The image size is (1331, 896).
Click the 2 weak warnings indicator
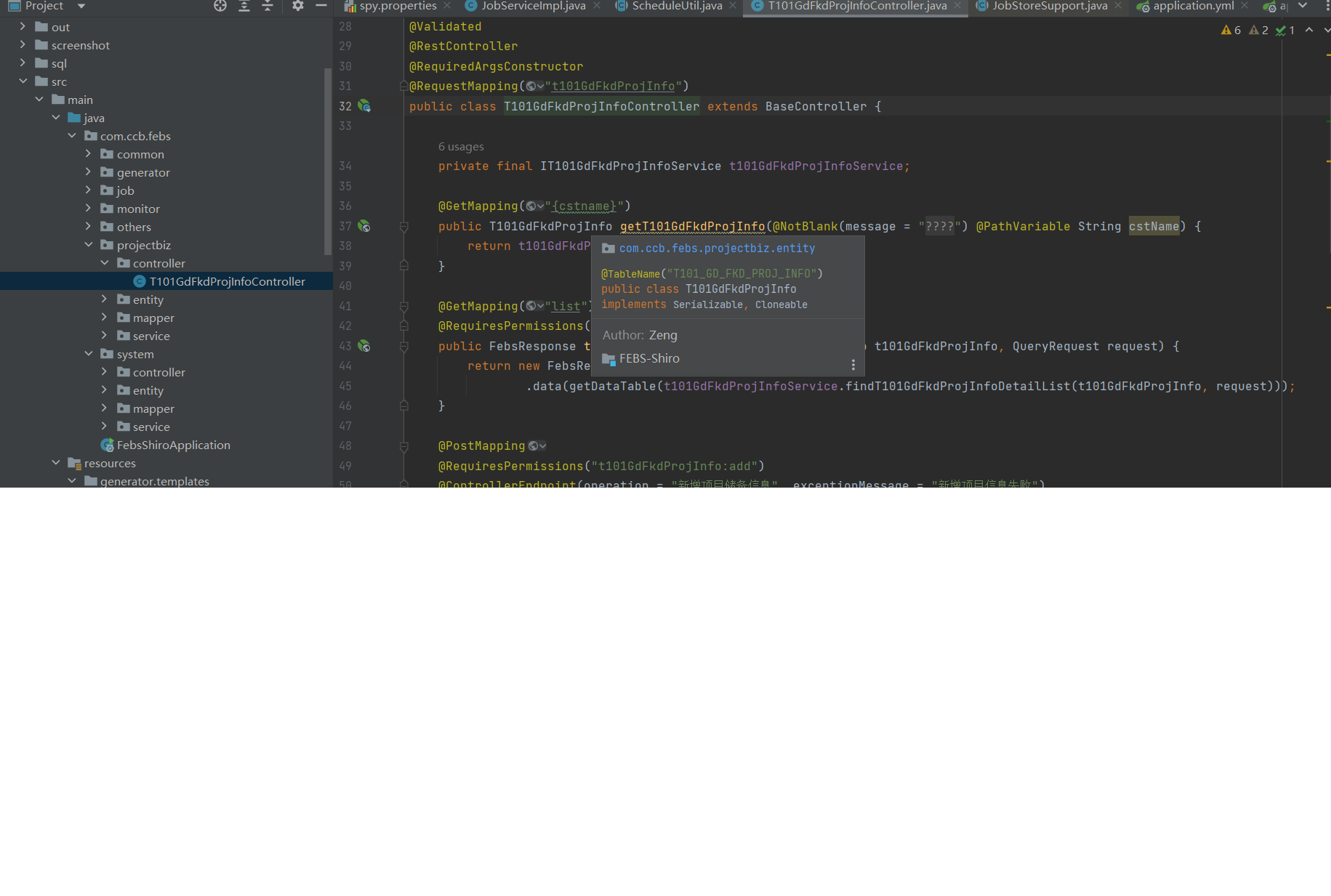click(x=1258, y=30)
